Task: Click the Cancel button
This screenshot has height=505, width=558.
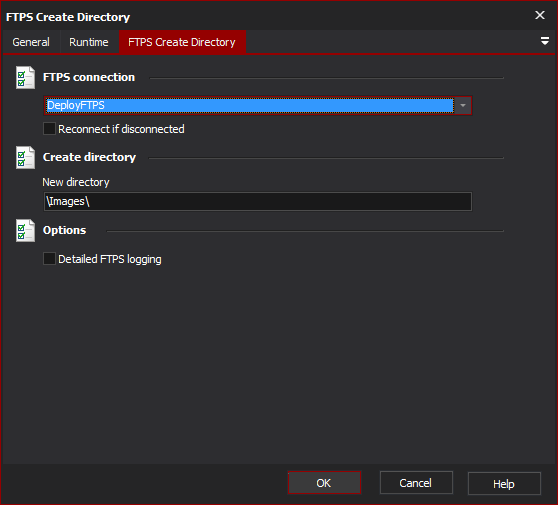Action: (x=416, y=483)
